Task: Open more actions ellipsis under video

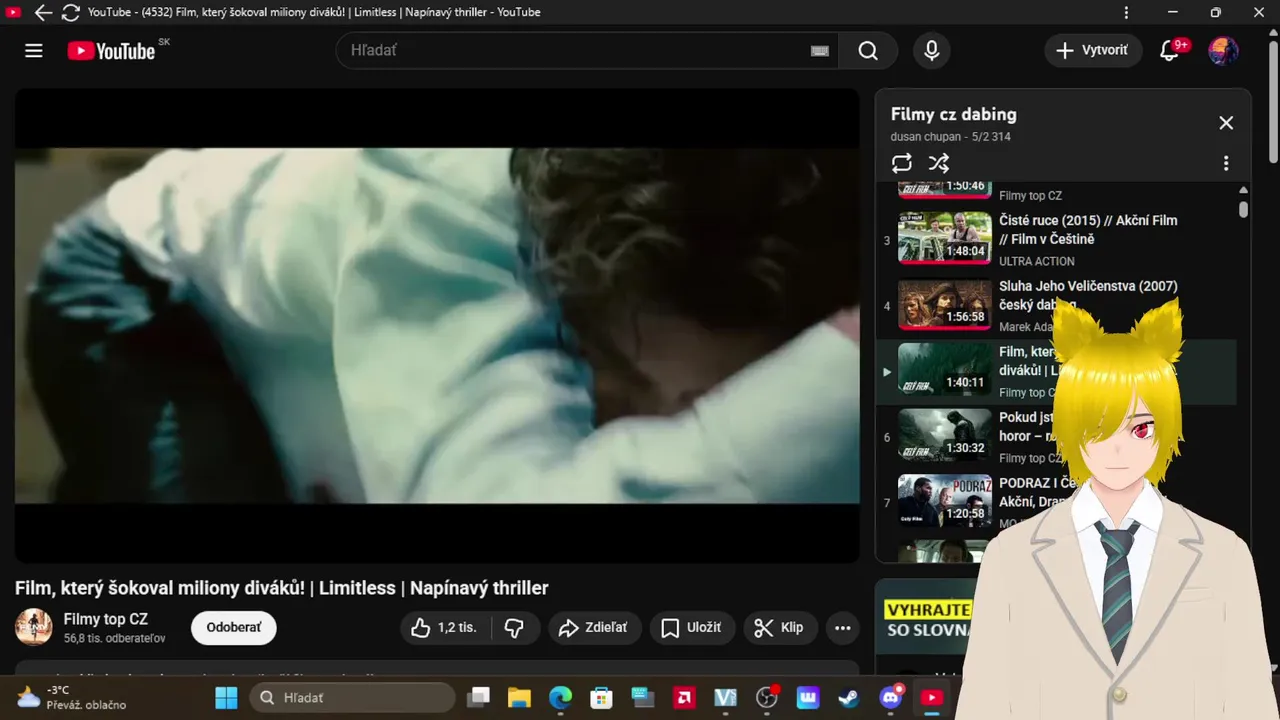Action: tap(843, 628)
